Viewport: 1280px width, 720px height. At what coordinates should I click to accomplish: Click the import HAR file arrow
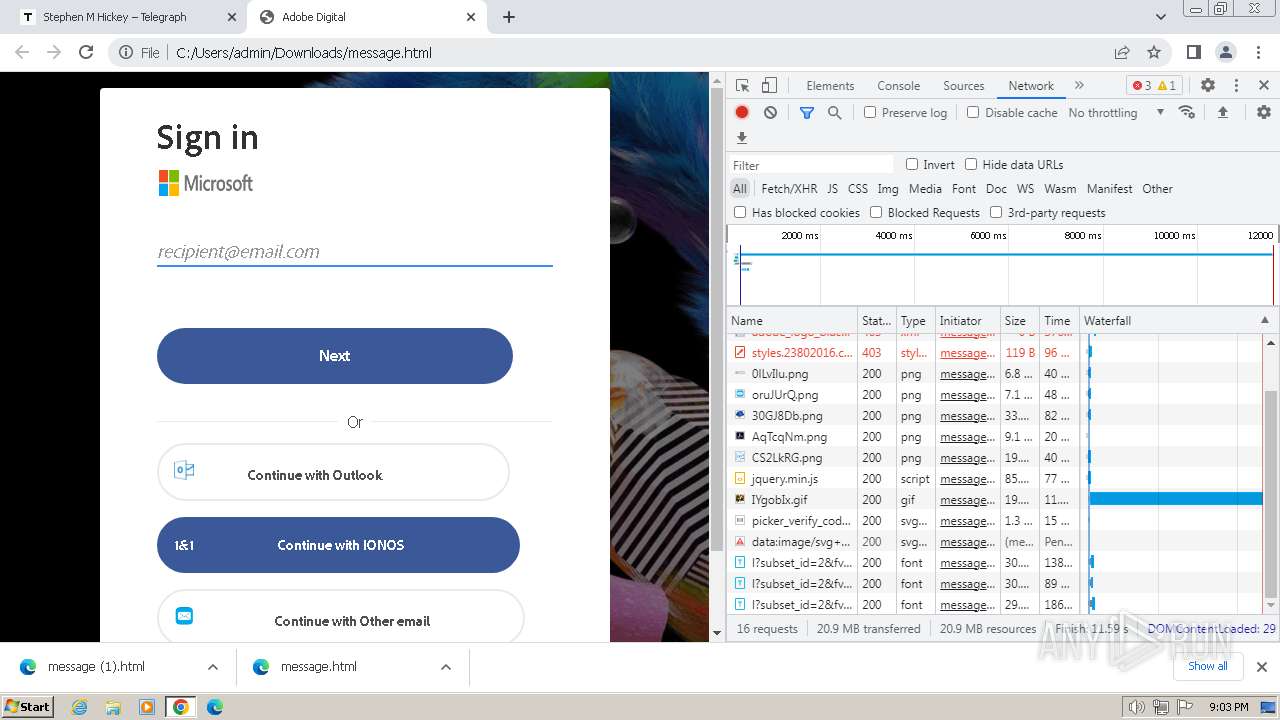[x=1222, y=112]
